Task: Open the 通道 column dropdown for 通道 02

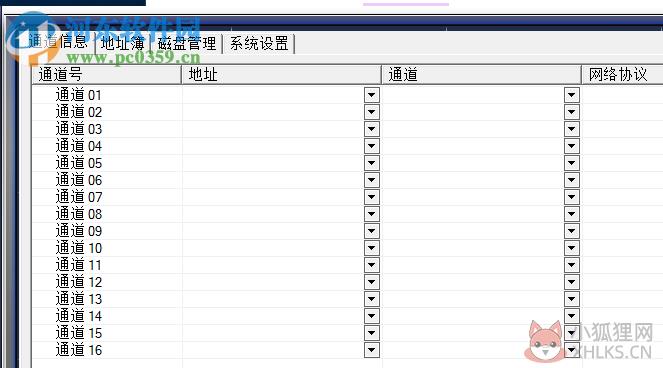Action: [572, 112]
